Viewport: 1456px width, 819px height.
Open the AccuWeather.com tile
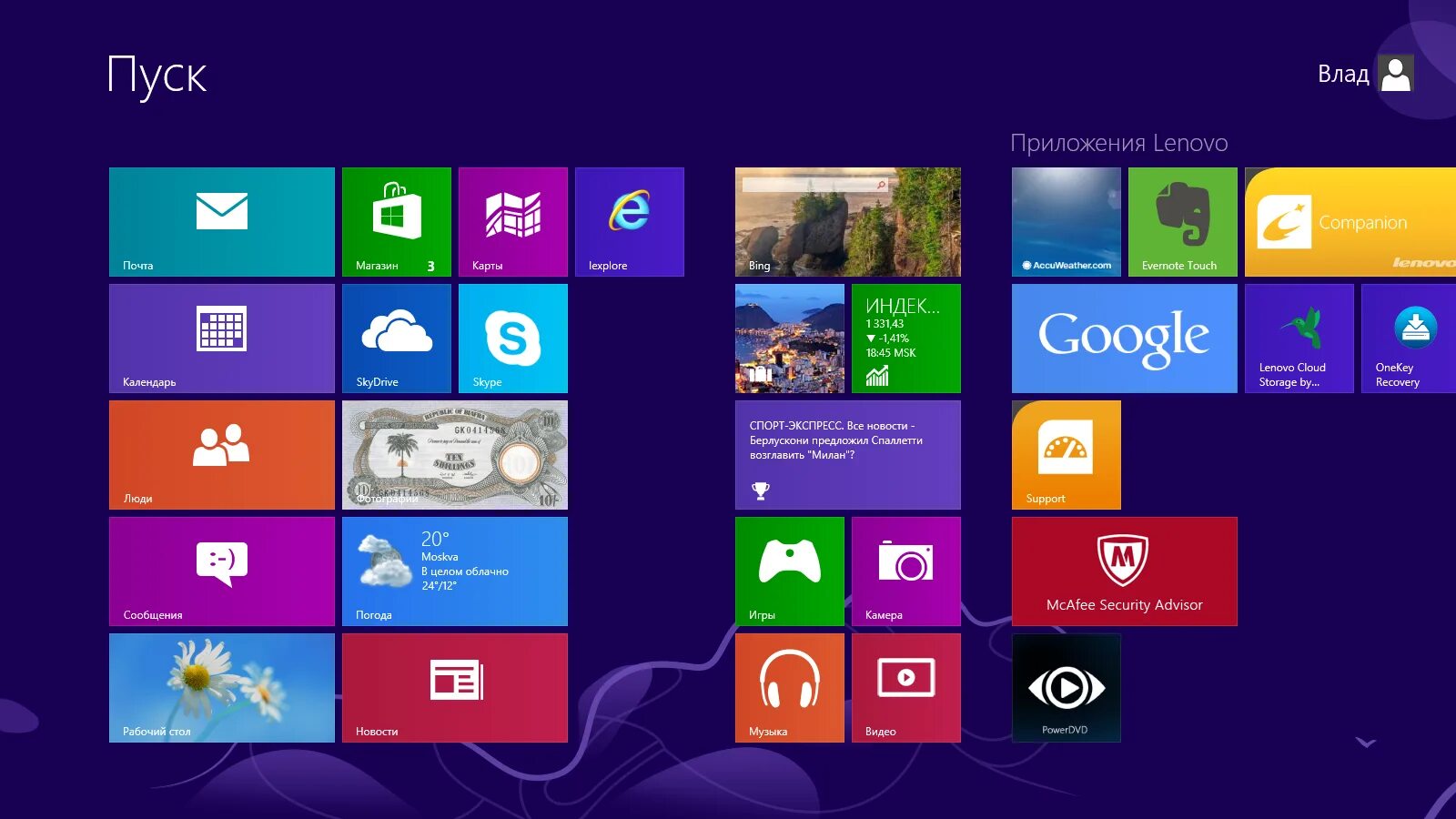1067,222
